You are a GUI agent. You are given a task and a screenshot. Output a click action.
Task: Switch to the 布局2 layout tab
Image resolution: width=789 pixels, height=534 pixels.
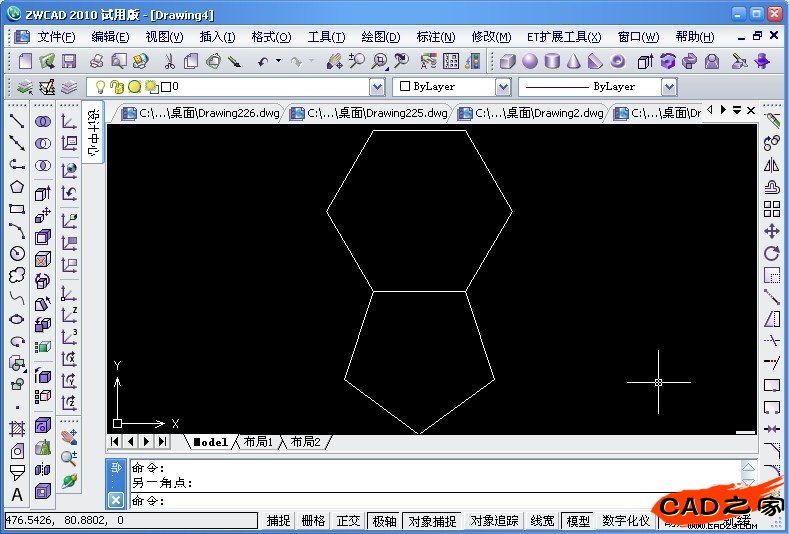click(305, 442)
